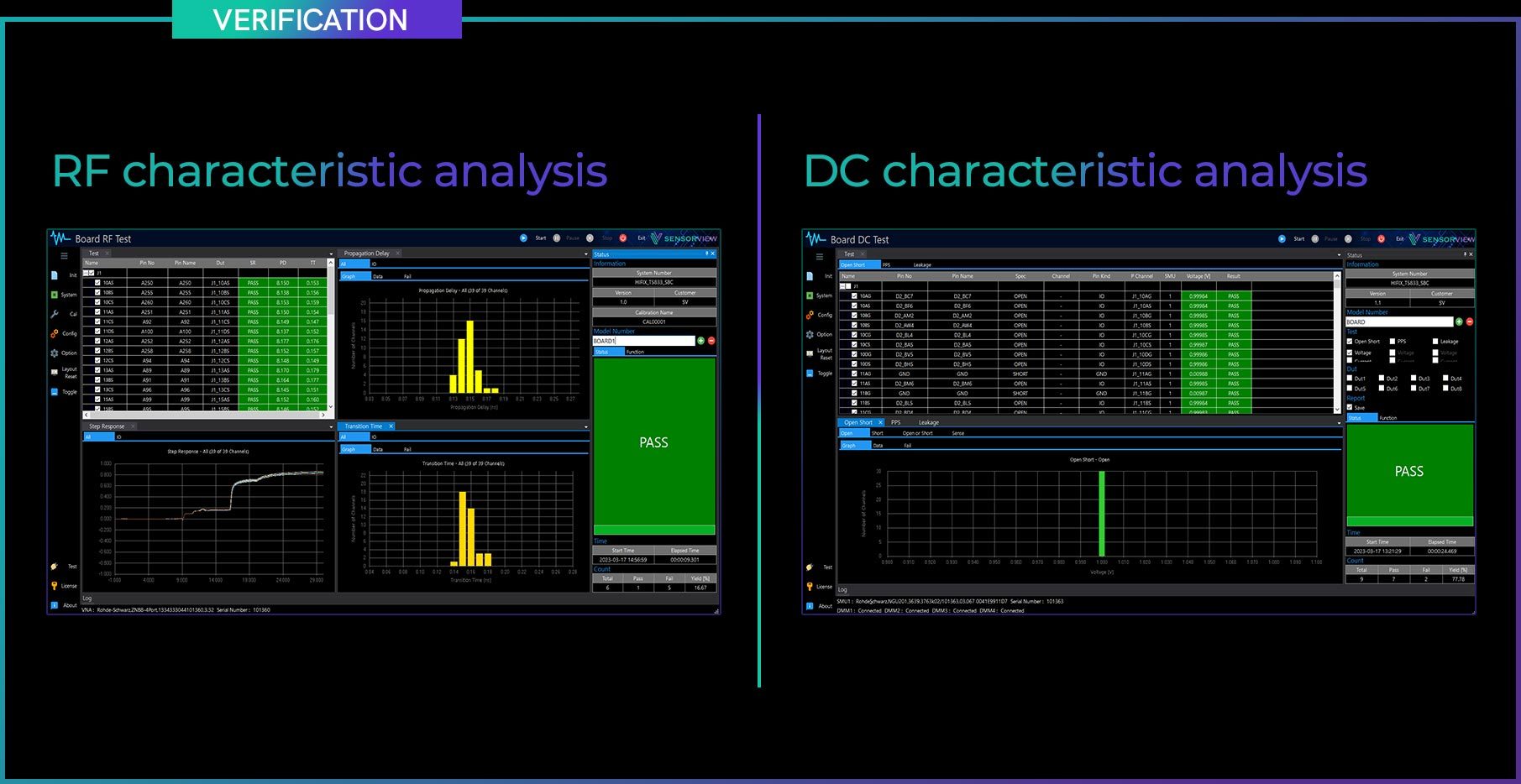Open the License key icon in Board DC Test sidebar

tap(810, 586)
